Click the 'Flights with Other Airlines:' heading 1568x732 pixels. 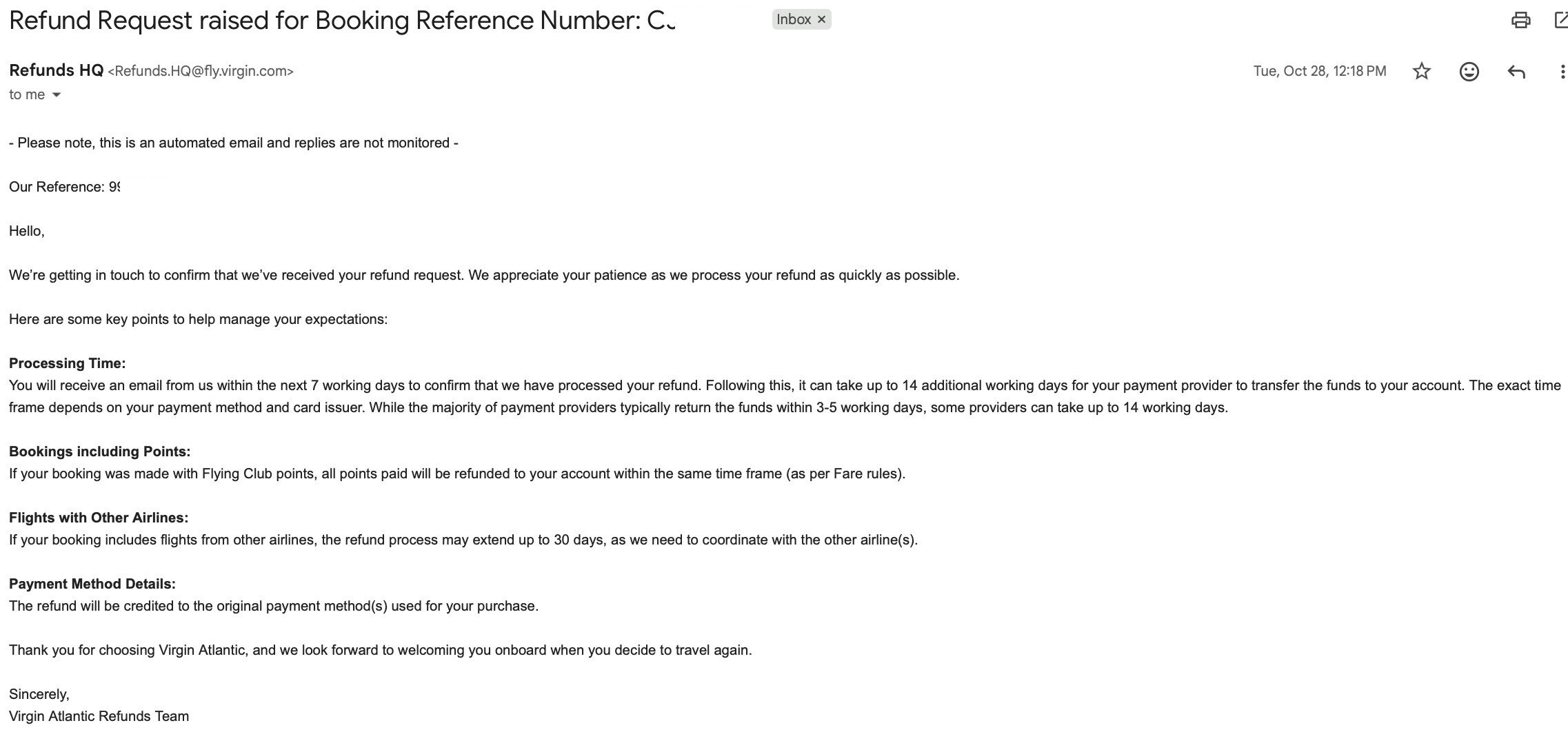99,518
